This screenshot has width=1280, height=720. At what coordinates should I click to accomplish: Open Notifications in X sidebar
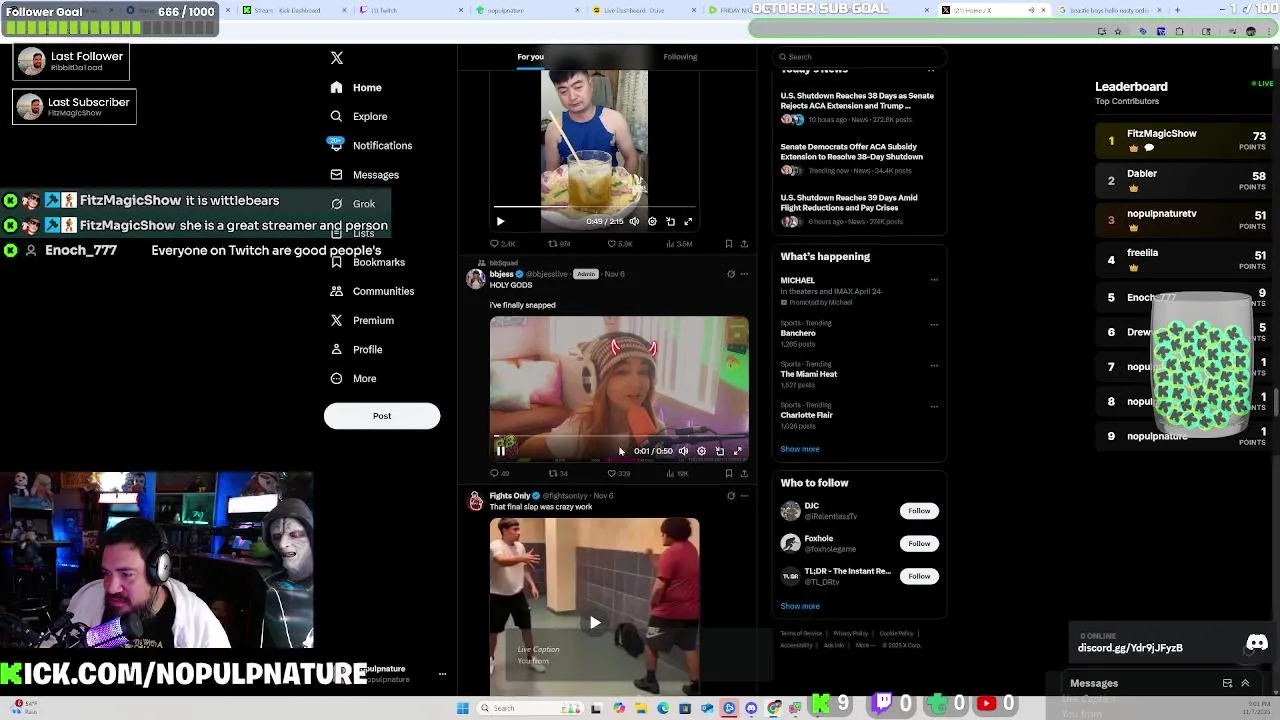pos(370,146)
